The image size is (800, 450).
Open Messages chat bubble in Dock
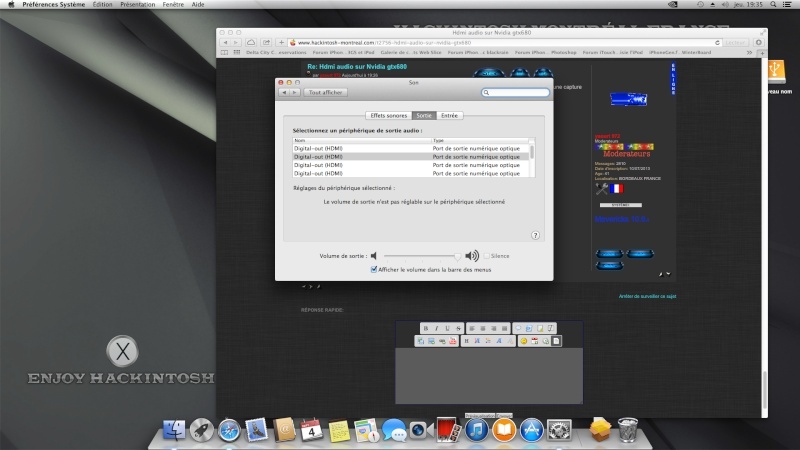[x=394, y=430]
